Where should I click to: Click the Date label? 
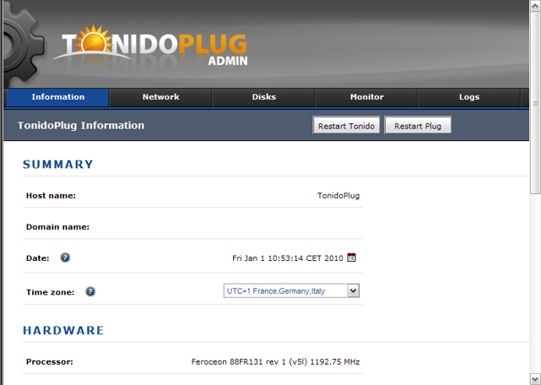pyautogui.click(x=38, y=258)
